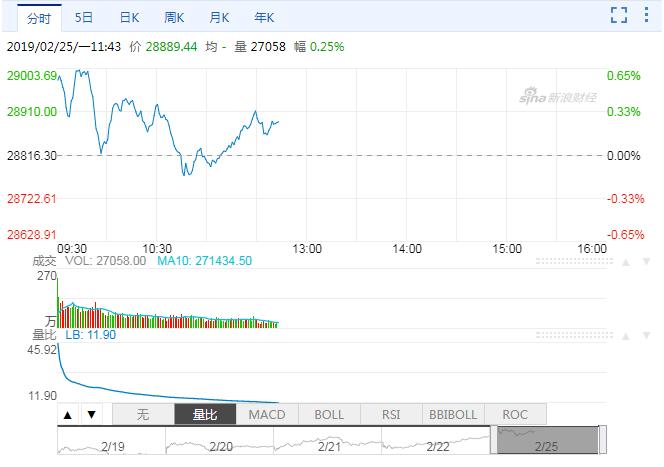Choose the ROC indicator button
664x467 pixels.
515,414
